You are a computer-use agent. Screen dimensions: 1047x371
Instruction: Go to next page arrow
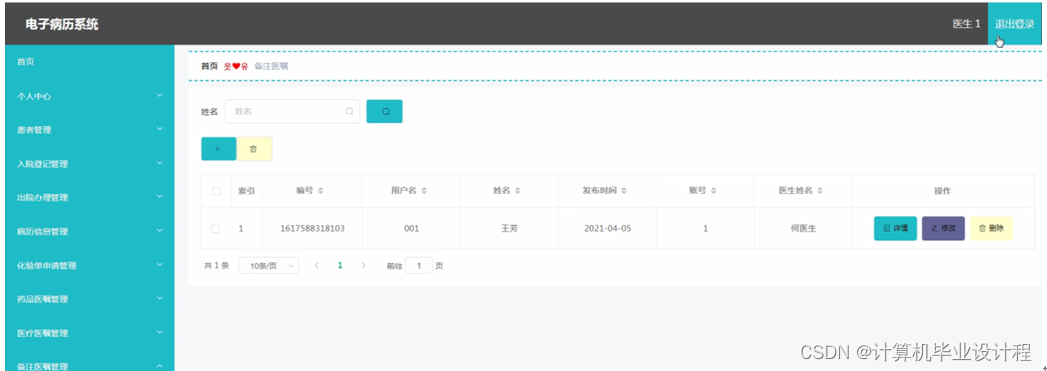(363, 265)
